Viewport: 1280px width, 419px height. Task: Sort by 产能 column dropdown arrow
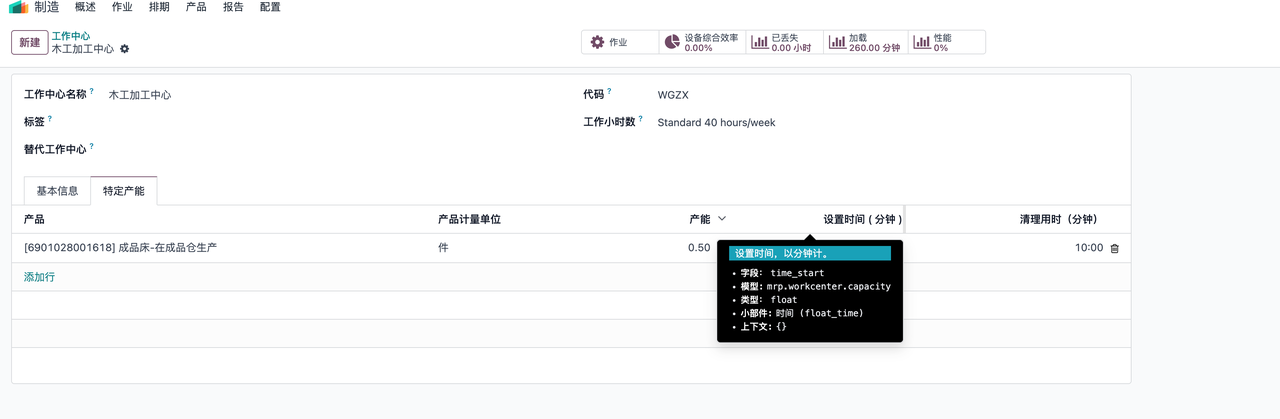tap(722, 219)
